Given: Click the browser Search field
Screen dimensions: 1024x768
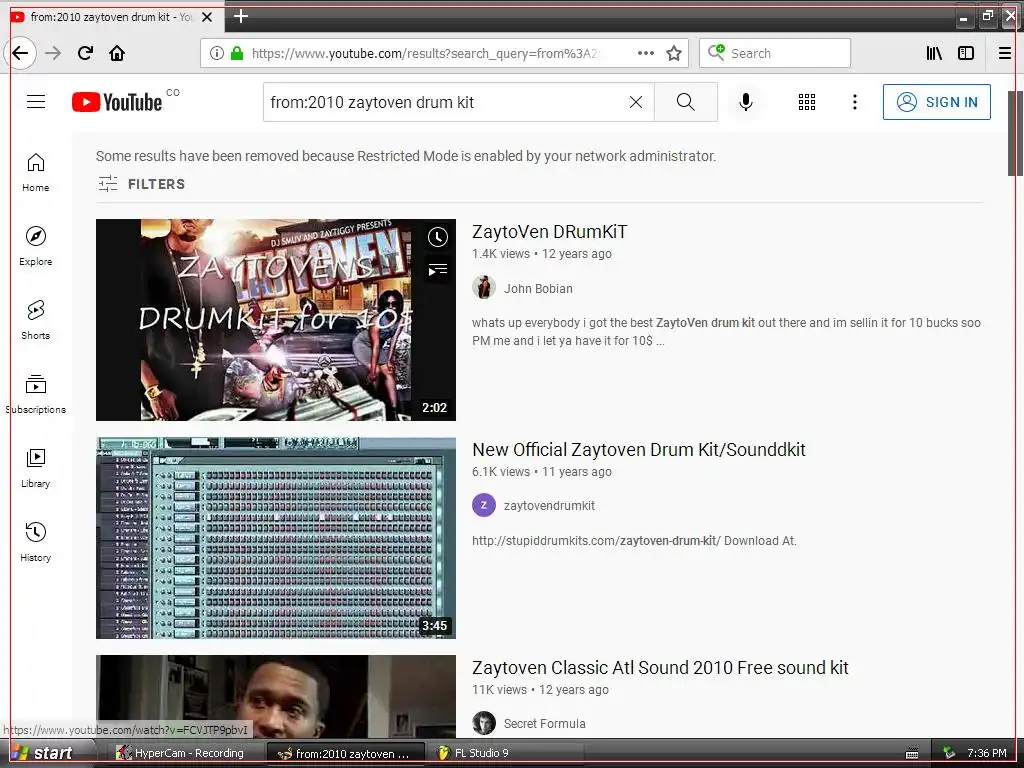Looking at the screenshot, I should [x=775, y=53].
